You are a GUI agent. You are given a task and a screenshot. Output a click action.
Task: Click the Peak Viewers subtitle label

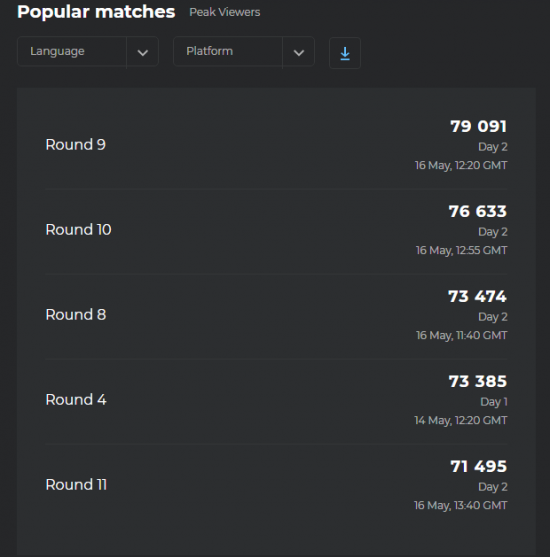tap(225, 12)
